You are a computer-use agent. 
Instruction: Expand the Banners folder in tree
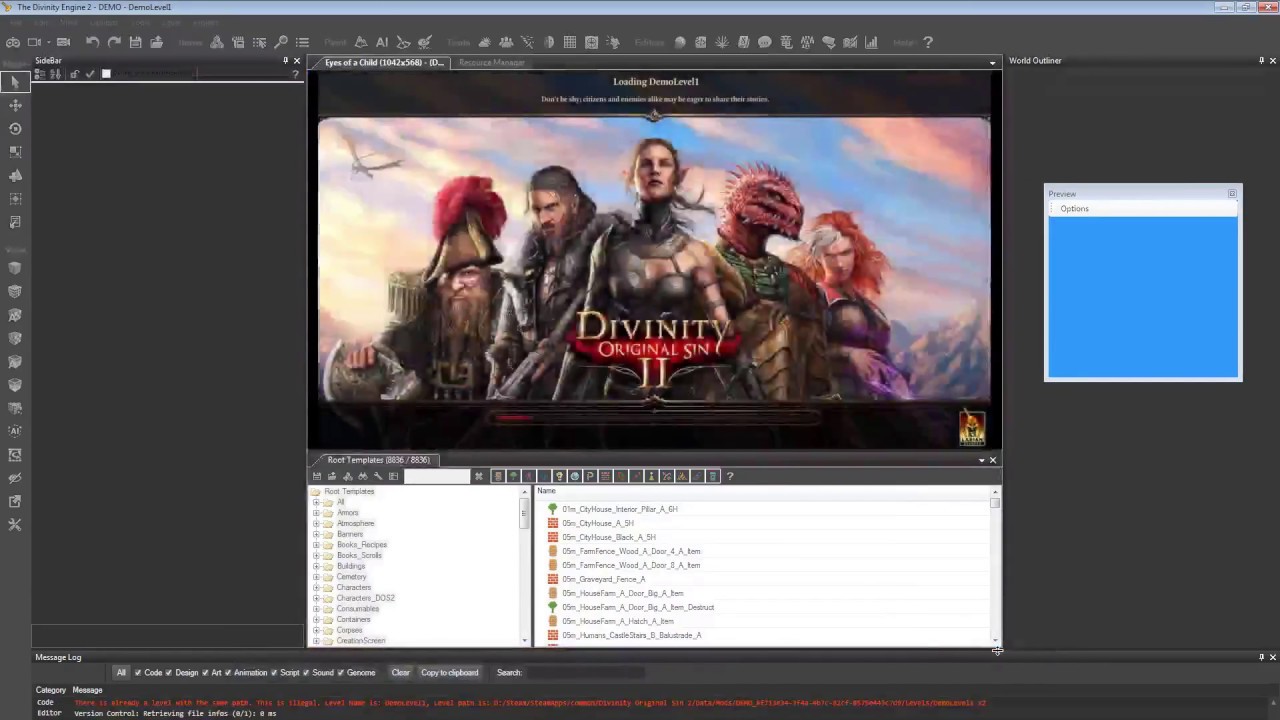316,534
